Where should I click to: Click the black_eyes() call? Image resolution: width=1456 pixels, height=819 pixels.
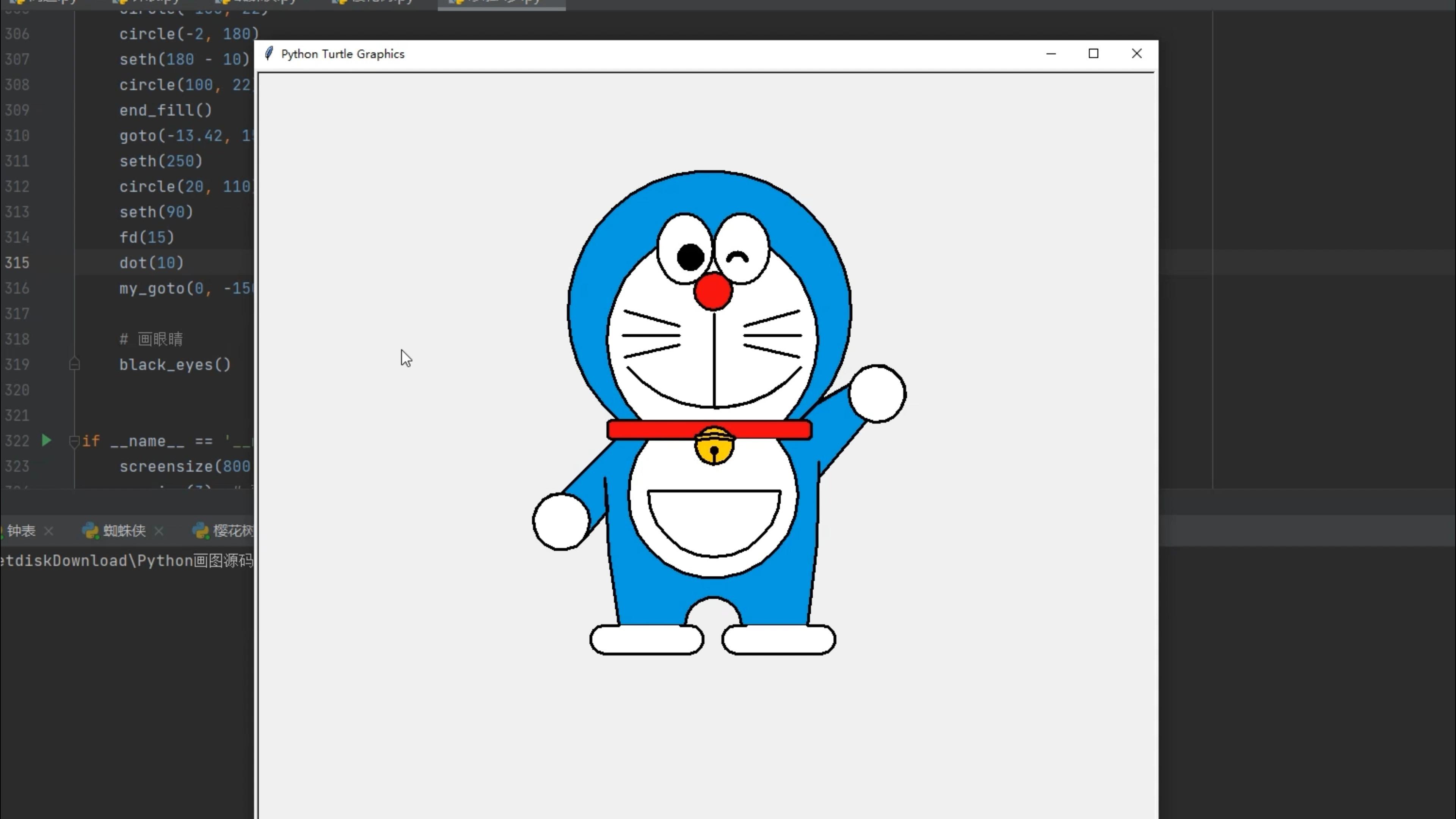(175, 364)
